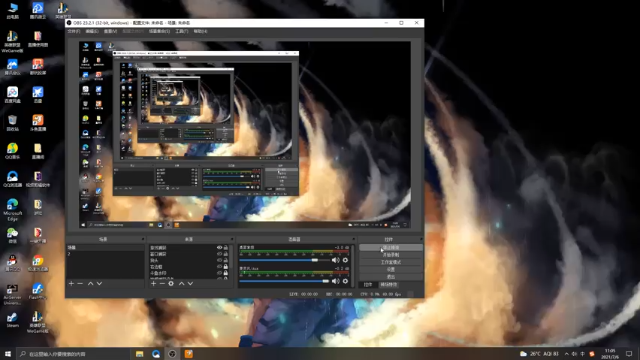
Task: Open source properties gear in Sources panel
Action: tap(171, 283)
